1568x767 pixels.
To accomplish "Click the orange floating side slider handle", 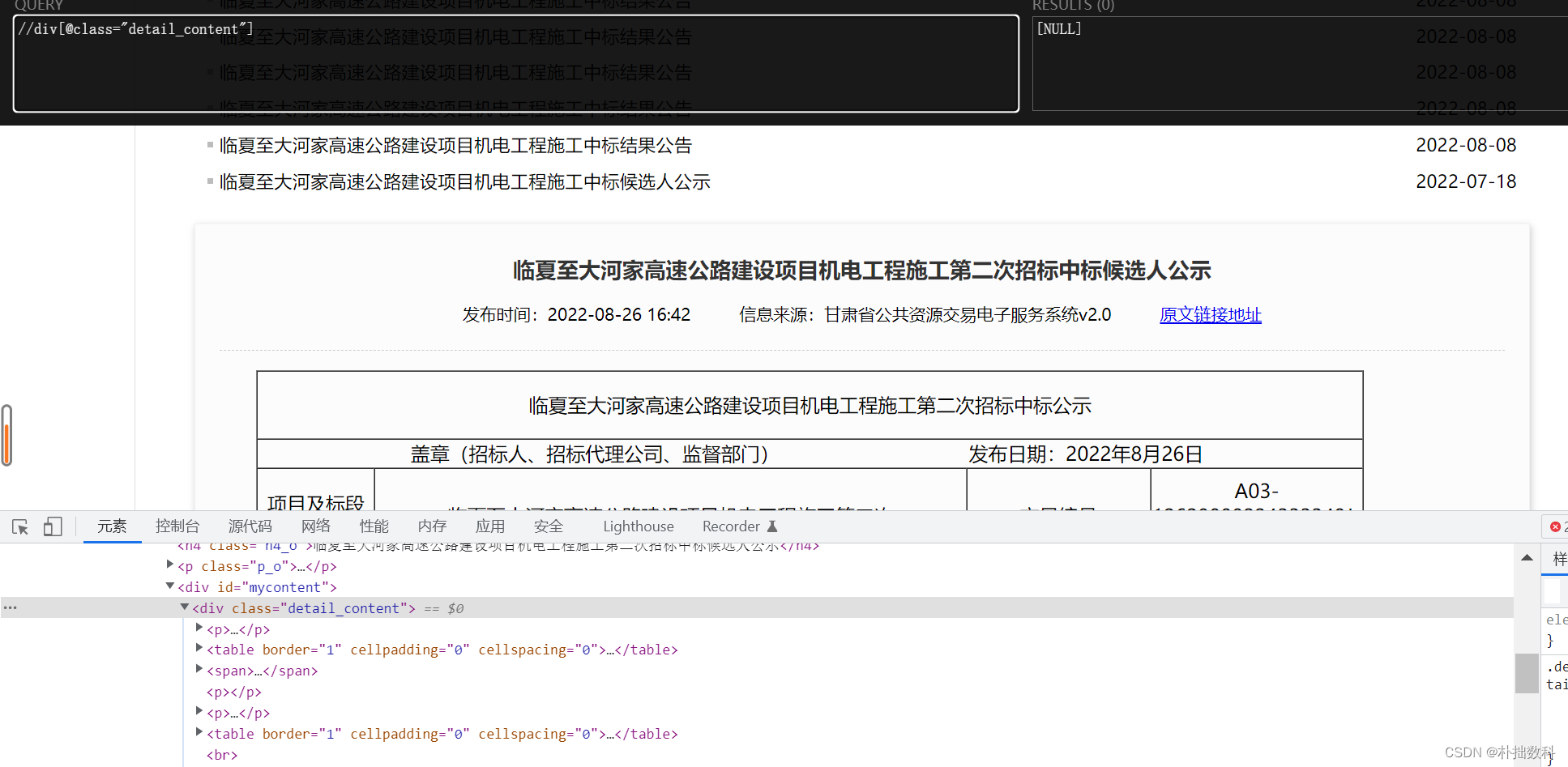I will click(x=6, y=435).
